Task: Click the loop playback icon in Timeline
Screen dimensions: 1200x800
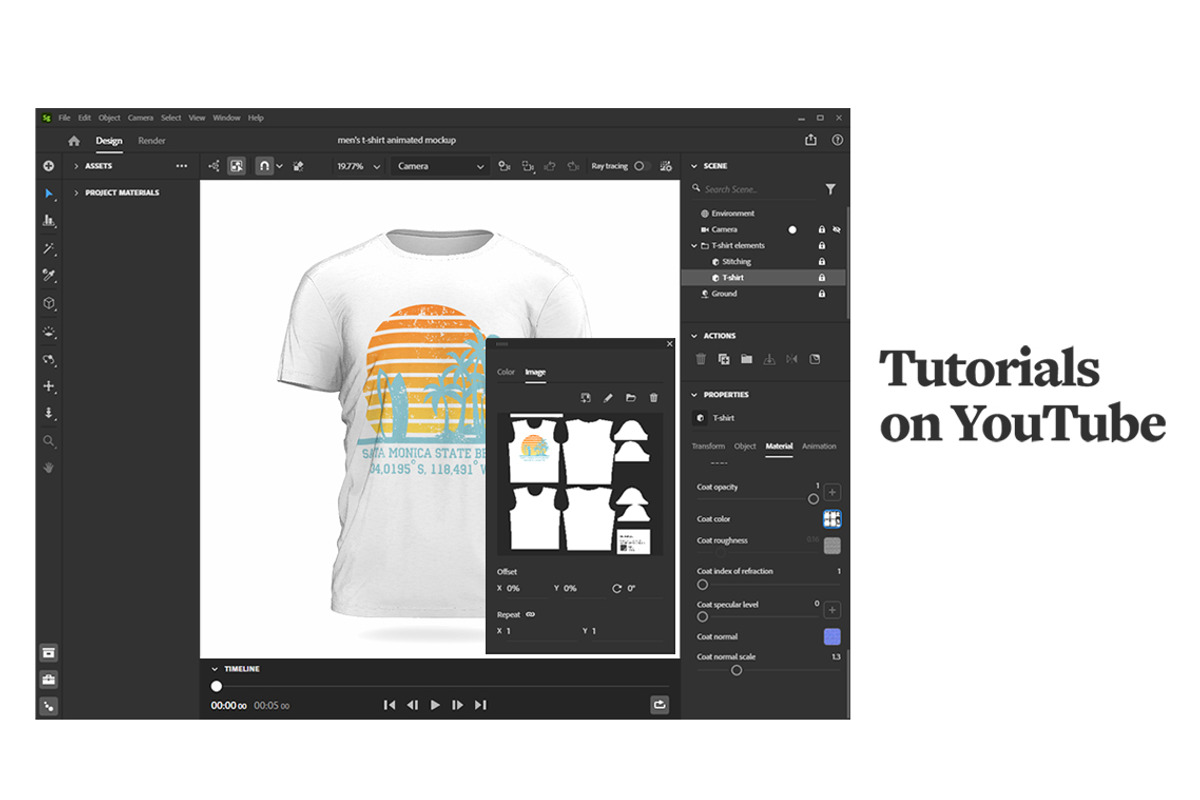Action: click(659, 705)
